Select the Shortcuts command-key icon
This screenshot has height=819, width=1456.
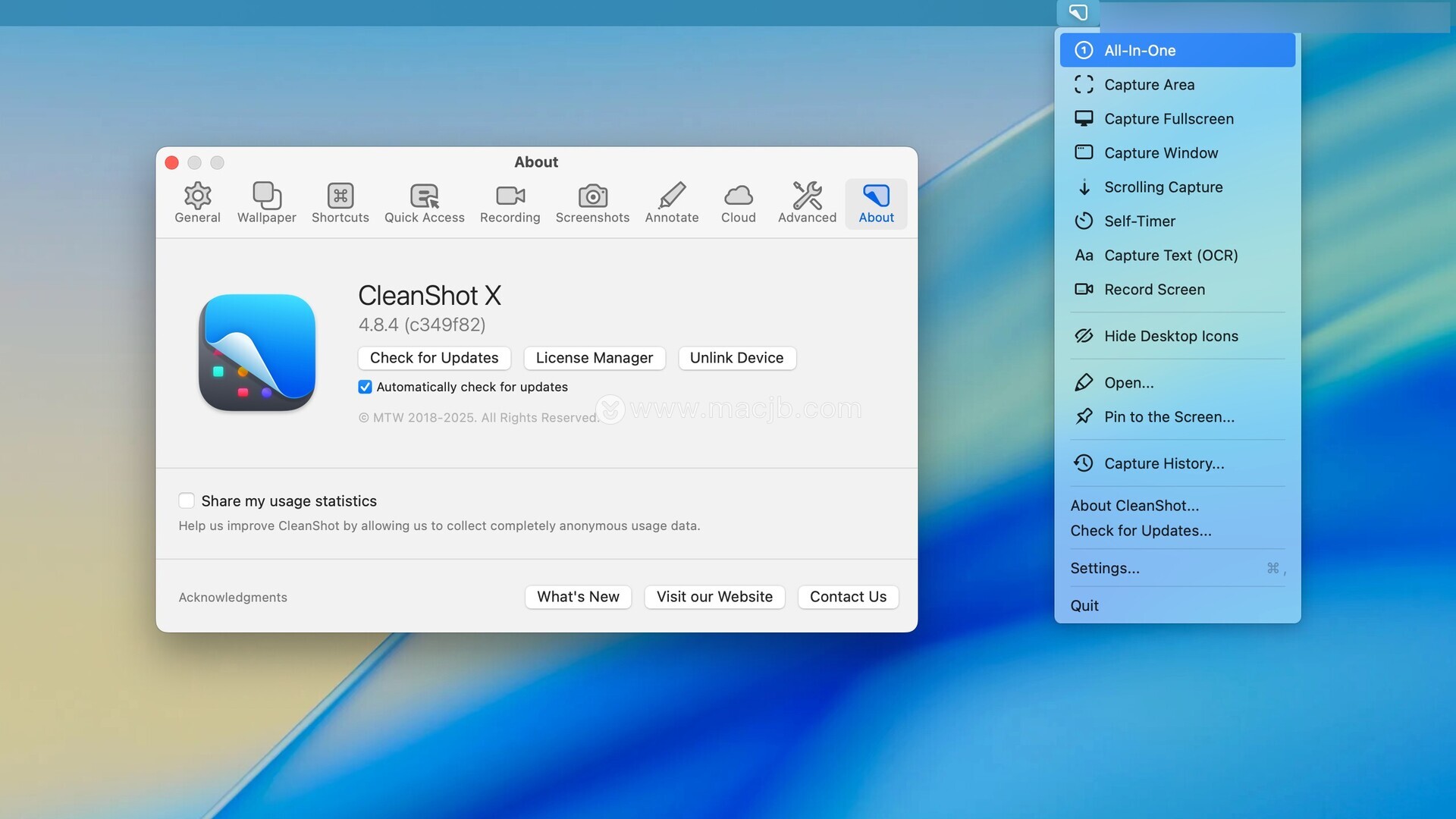(340, 196)
